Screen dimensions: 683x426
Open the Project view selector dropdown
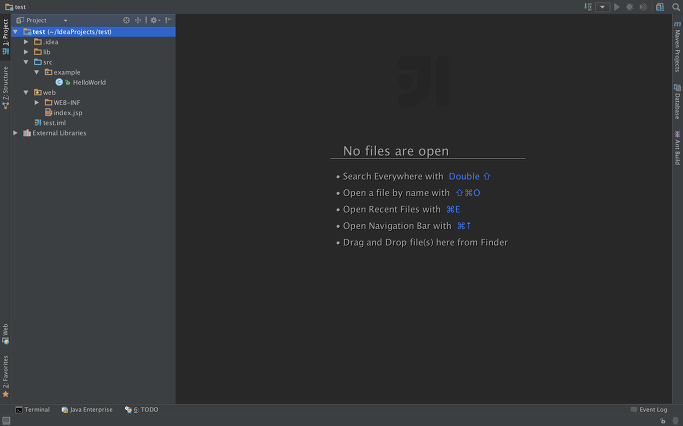(65, 20)
